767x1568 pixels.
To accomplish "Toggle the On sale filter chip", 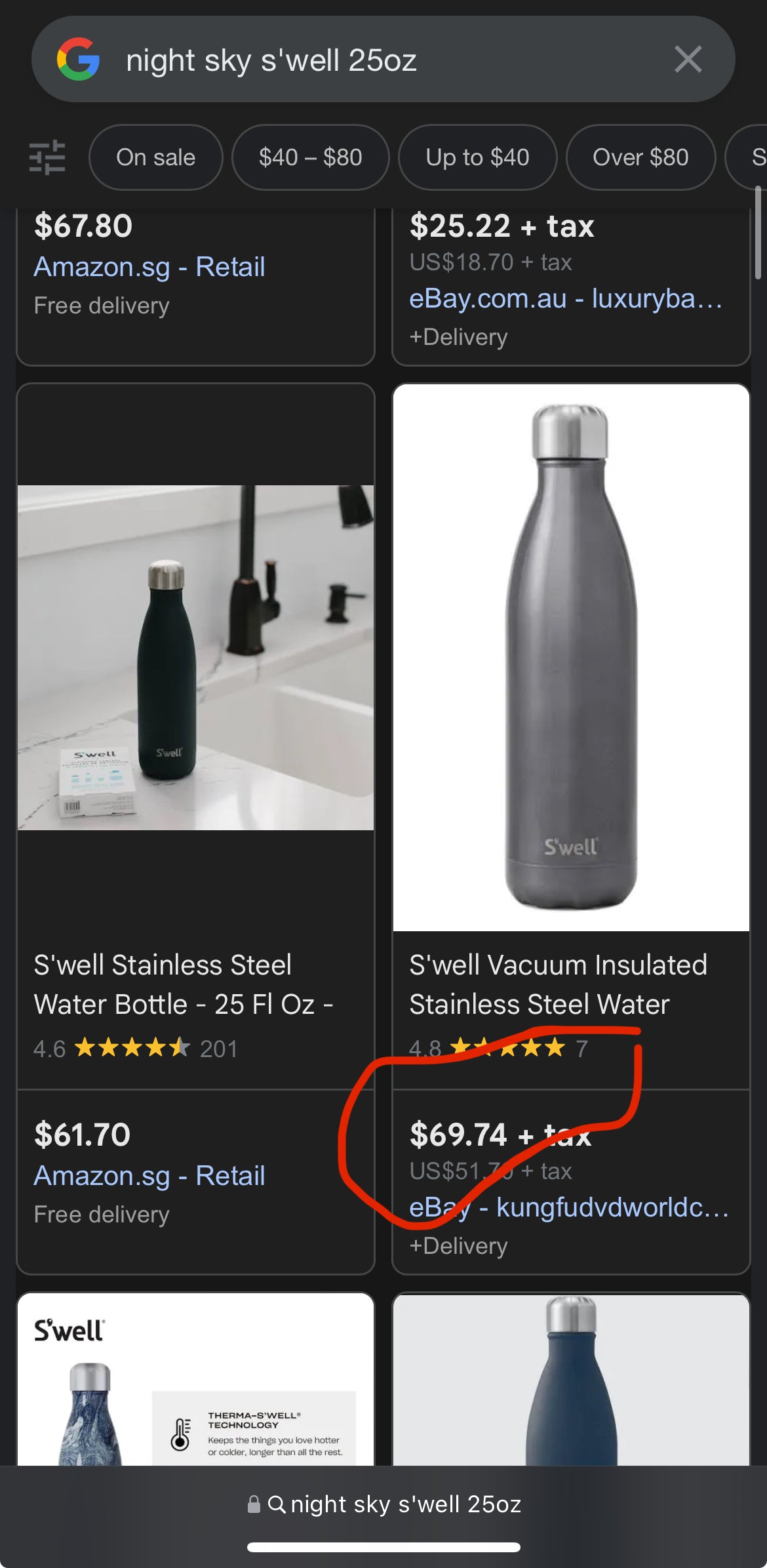I will point(155,157).
